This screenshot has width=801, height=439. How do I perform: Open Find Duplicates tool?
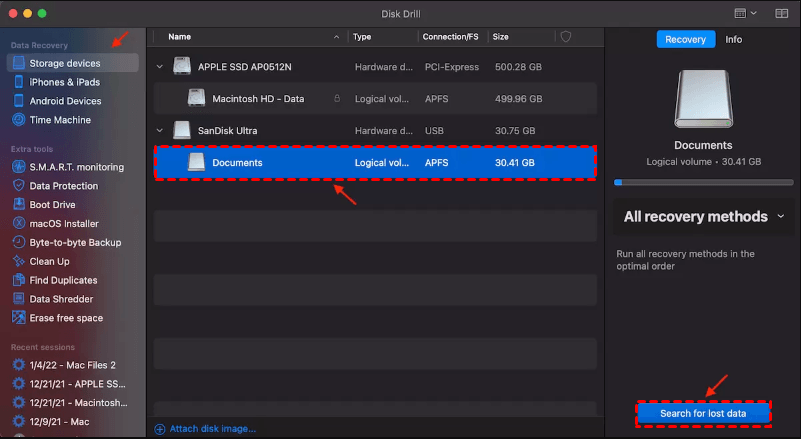tap(63, 281)
